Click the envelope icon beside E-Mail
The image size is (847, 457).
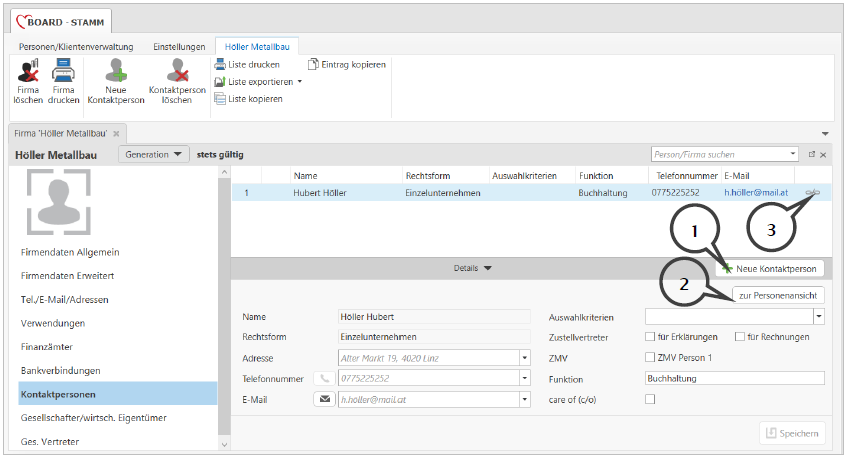coord(325,399)
